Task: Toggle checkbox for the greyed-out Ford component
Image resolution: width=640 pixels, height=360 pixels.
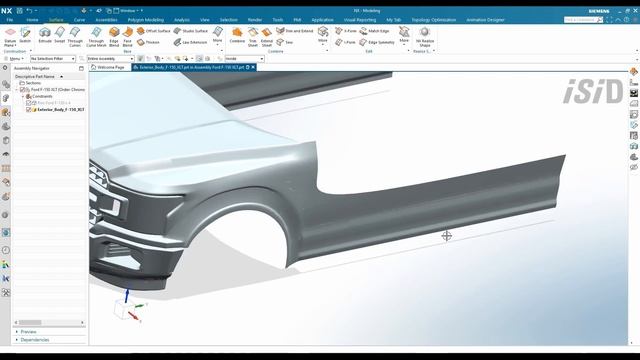Action: pyautogui.click(x=29, y=103)
